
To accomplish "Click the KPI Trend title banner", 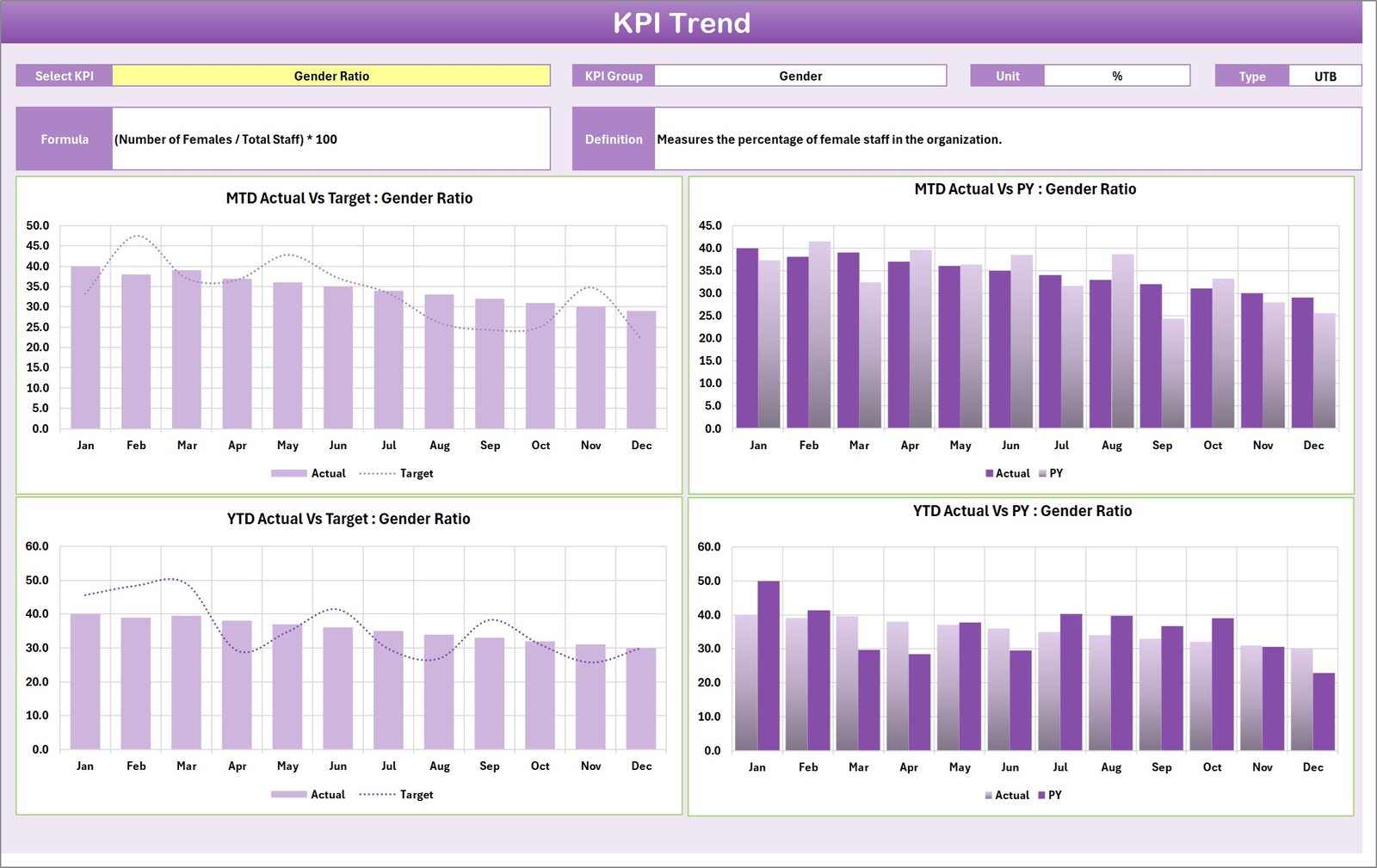I will coord(682,23).
